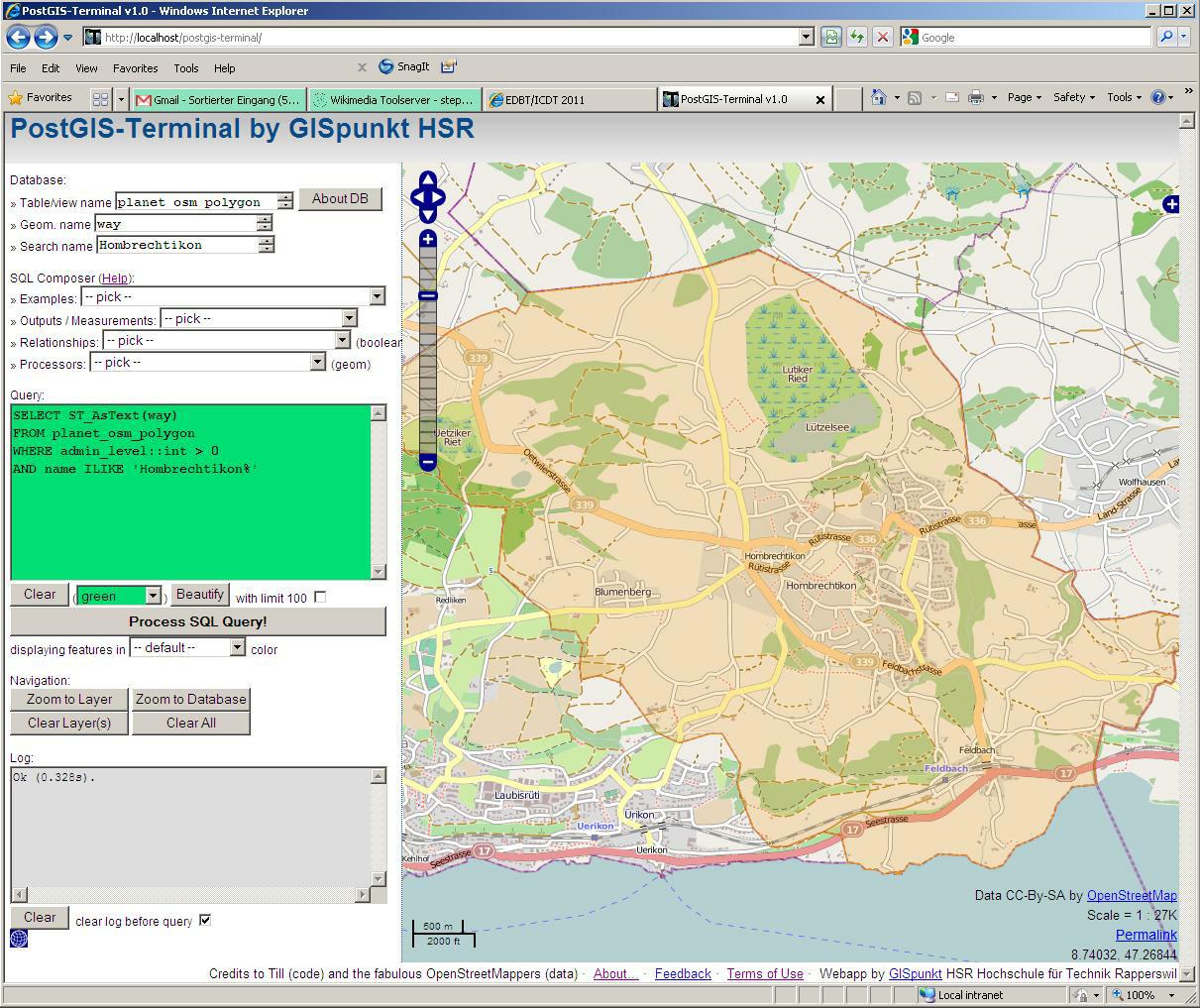Screen dimensions: 1200x1008
Task: Click the Home icon in the command bar
Action: pyautogui.click(x=878, y=97)
